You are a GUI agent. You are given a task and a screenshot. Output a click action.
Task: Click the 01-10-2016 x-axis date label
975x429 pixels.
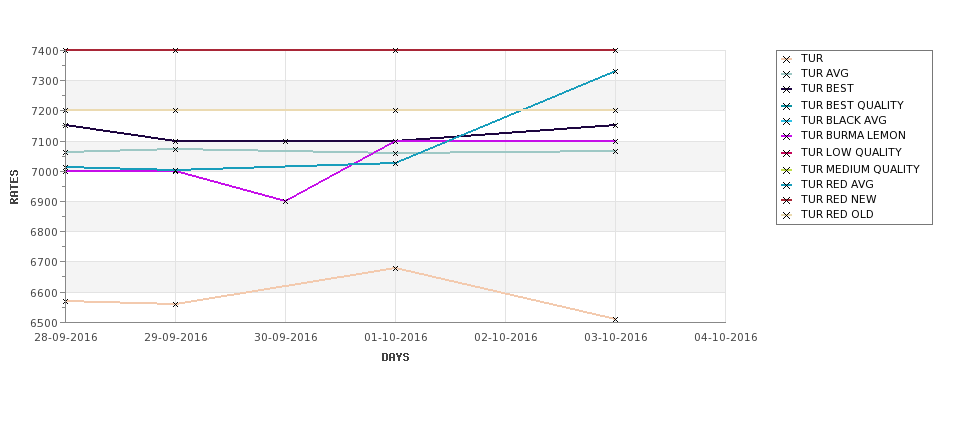[395, 338]
